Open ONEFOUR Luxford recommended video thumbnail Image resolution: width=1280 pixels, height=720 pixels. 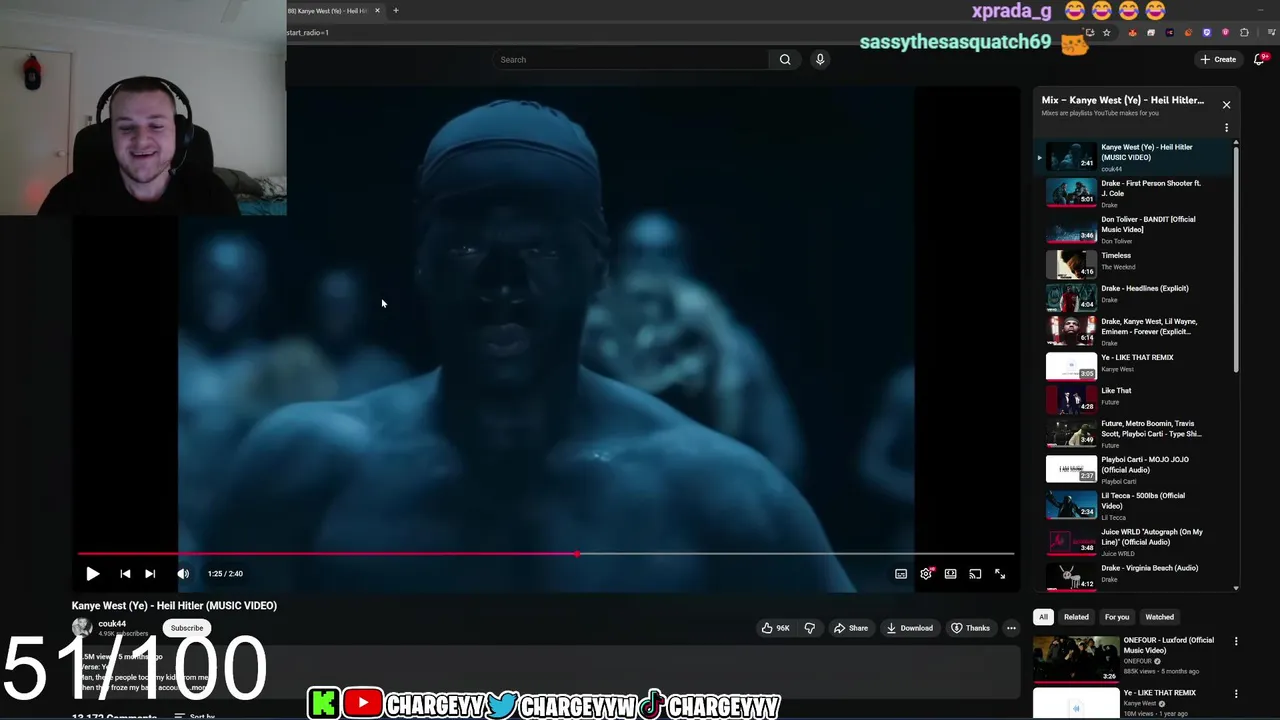click(x=1076, y=659)
